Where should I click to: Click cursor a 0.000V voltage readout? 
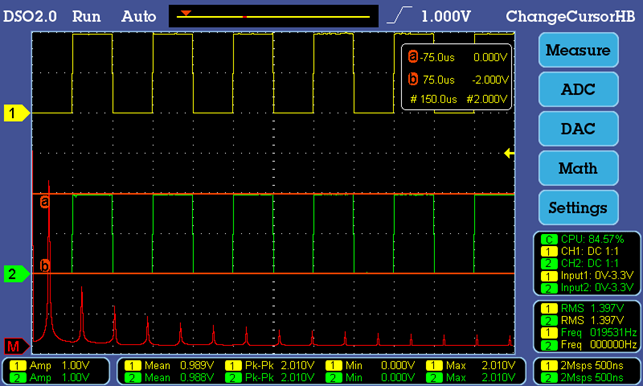click(490, 57)
